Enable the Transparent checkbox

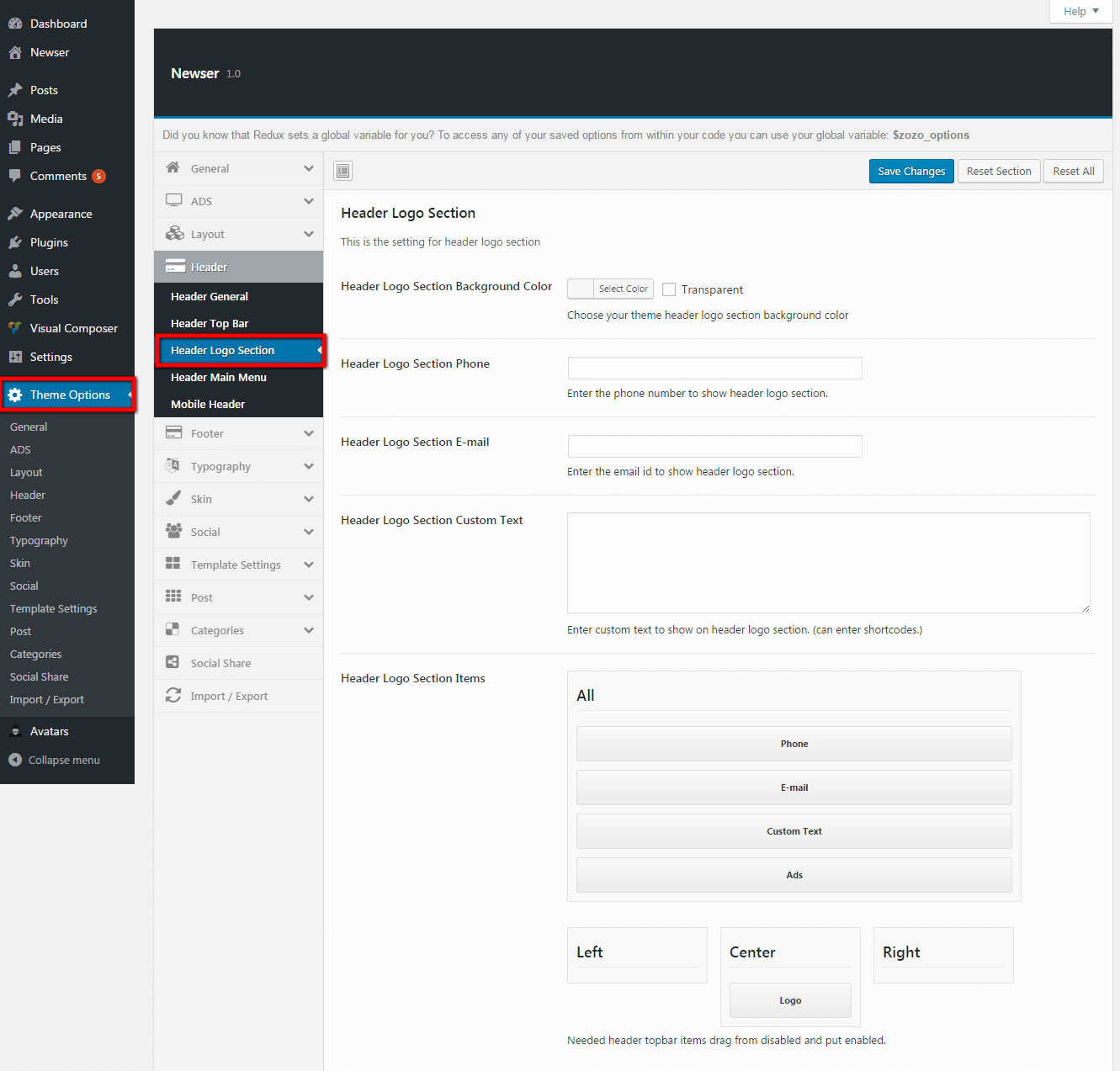(669, 289)
